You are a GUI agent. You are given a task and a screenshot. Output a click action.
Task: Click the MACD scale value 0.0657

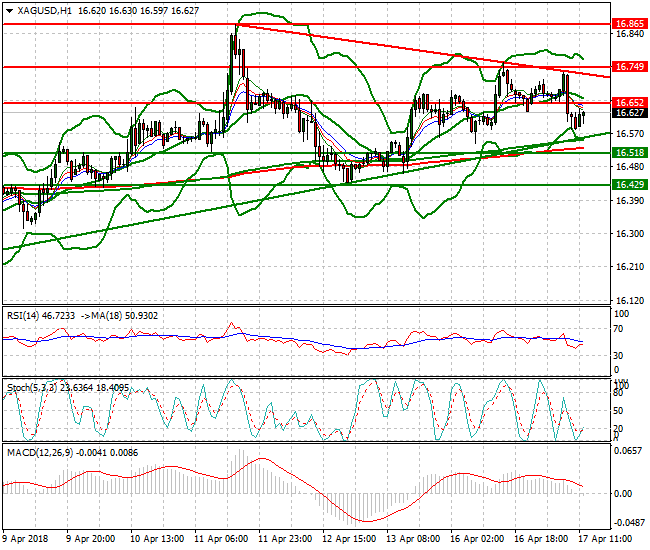click(x=630, y=451)
